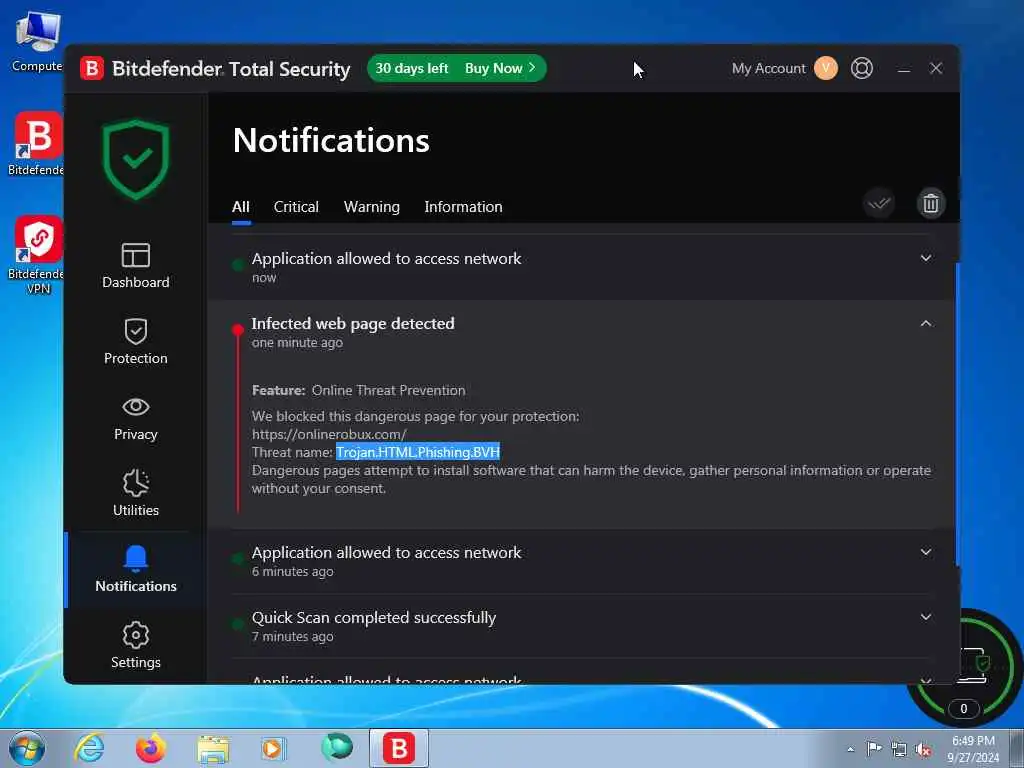The height and width of the screenshot is (768, 1024).
Task: Click the green shield status icon
Action: pos(136,159)
